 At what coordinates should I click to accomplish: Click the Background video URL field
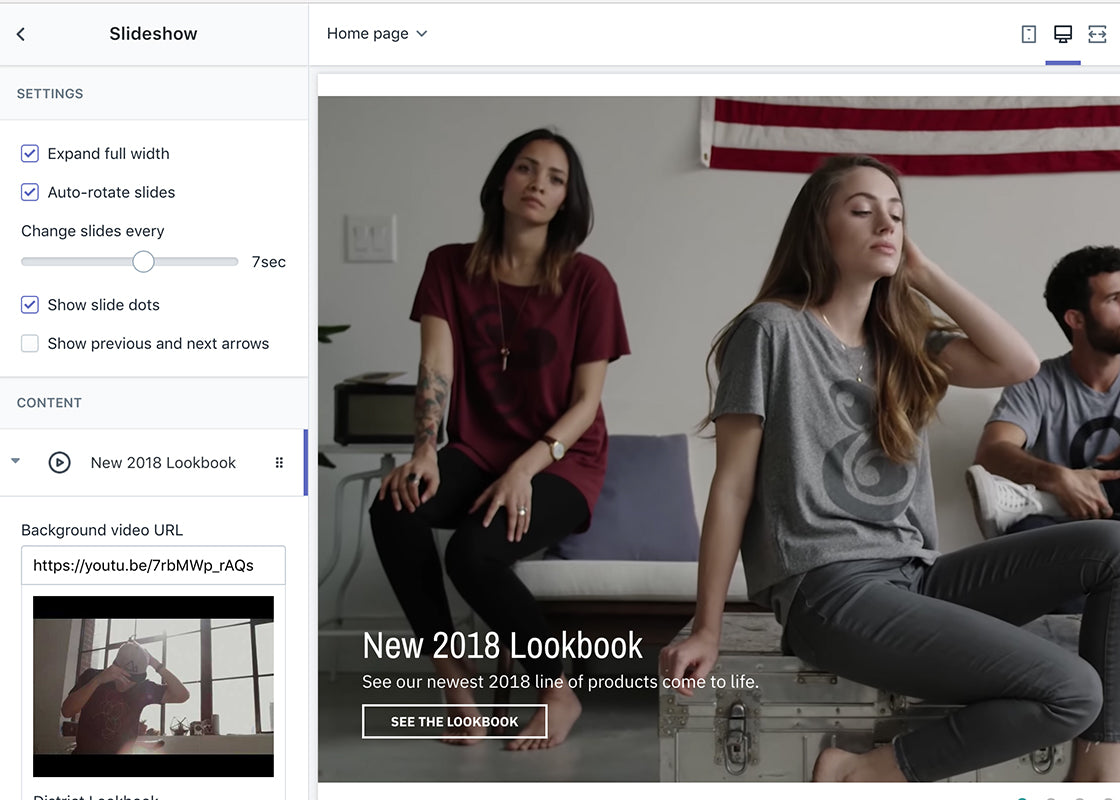[x=154, y=566]
